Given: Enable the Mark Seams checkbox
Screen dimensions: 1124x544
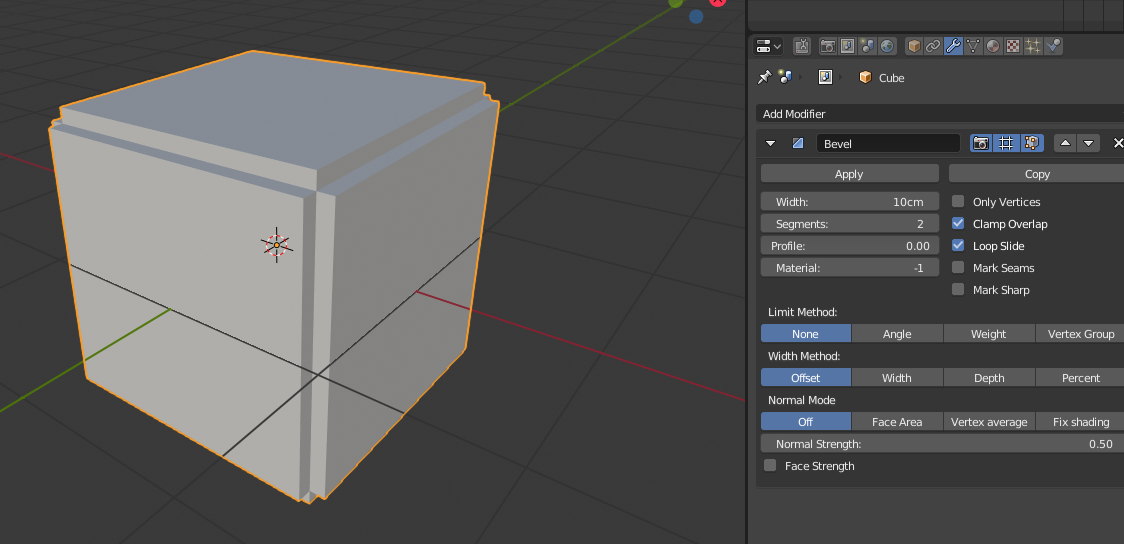Looking at the screenshot, I should pos(958,267).
